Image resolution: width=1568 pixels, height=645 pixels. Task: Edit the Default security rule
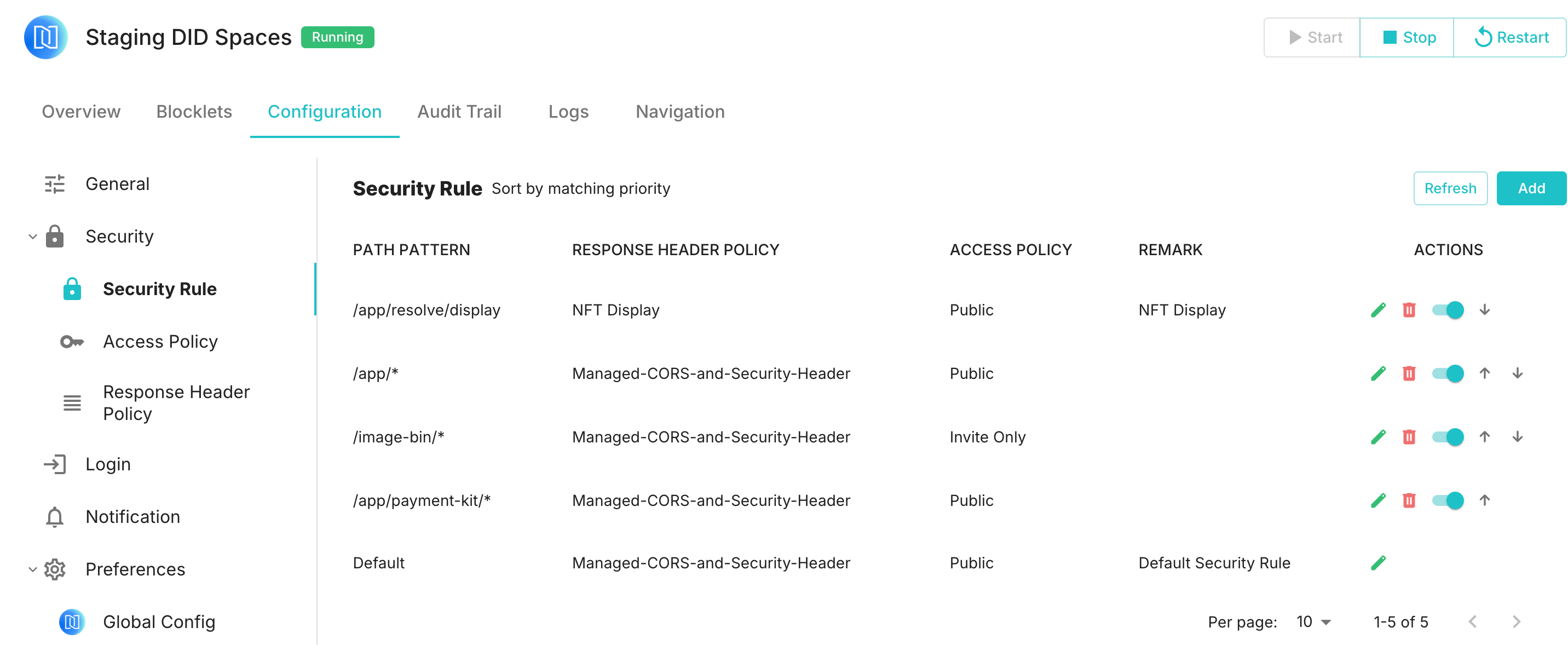(1378, 563)
